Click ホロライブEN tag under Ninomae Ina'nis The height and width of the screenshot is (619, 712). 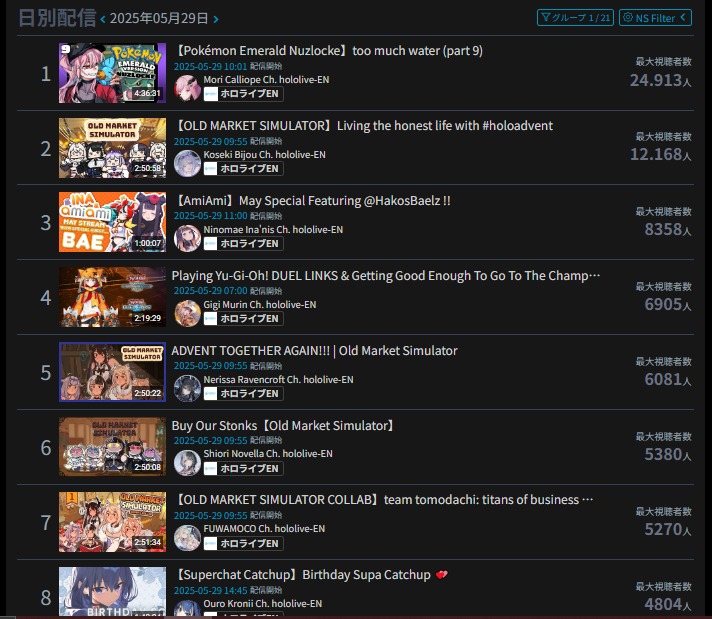tap(243, 243)
